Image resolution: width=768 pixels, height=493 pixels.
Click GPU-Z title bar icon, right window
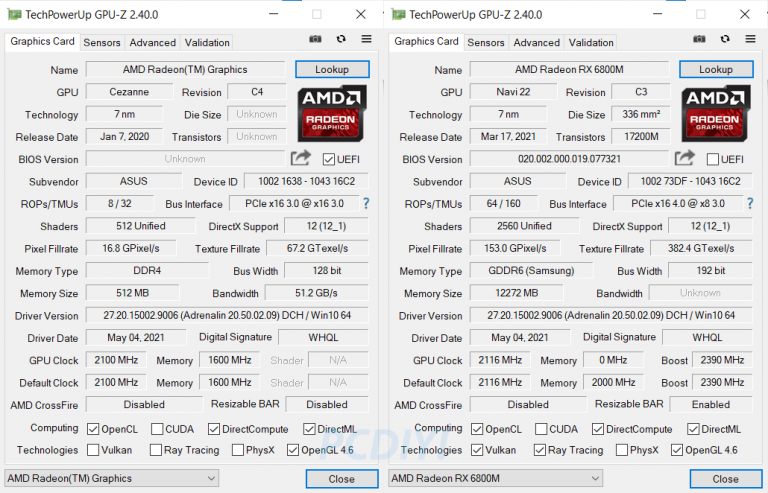tap(398, 15)
